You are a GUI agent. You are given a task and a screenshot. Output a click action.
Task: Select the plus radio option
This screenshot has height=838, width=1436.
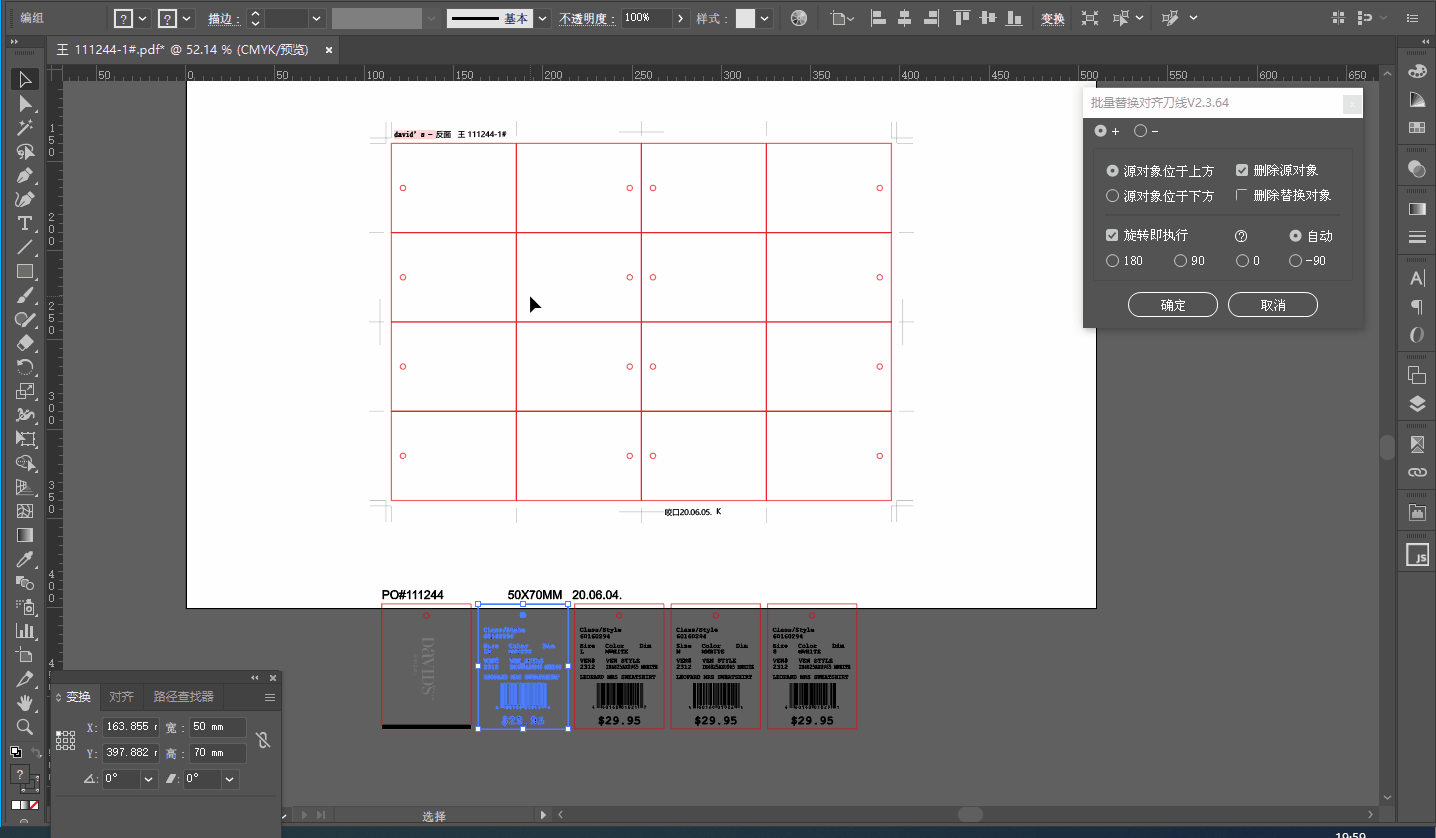point(1107,131)
